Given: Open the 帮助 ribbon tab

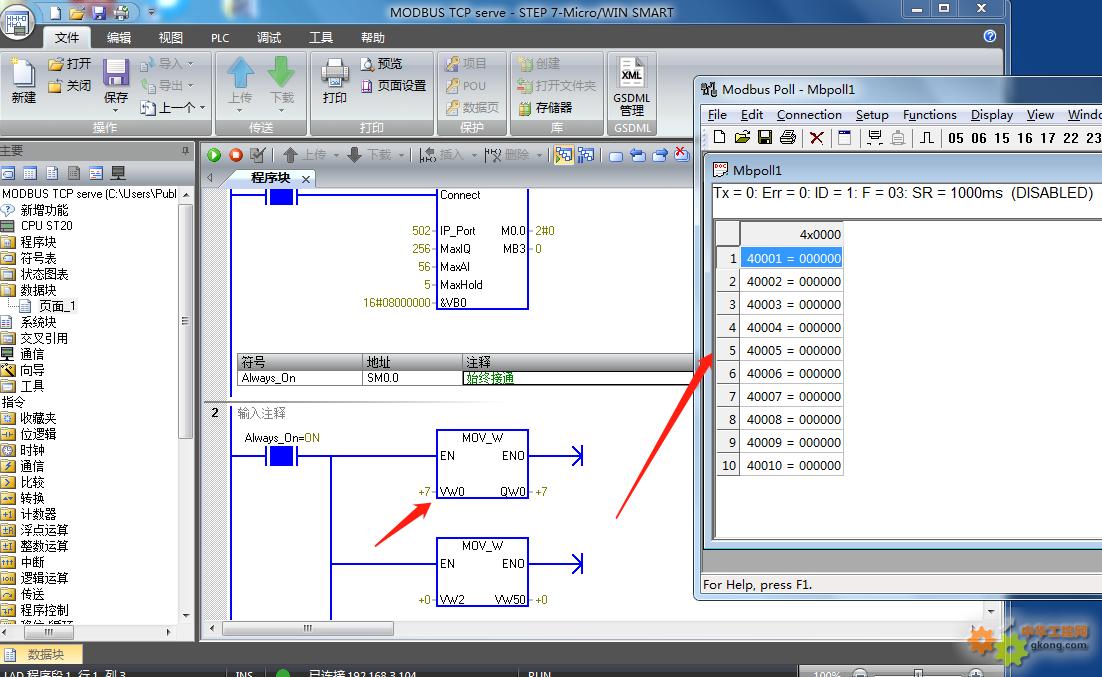Looking at the screenshot, I should (x=372, y=38).
